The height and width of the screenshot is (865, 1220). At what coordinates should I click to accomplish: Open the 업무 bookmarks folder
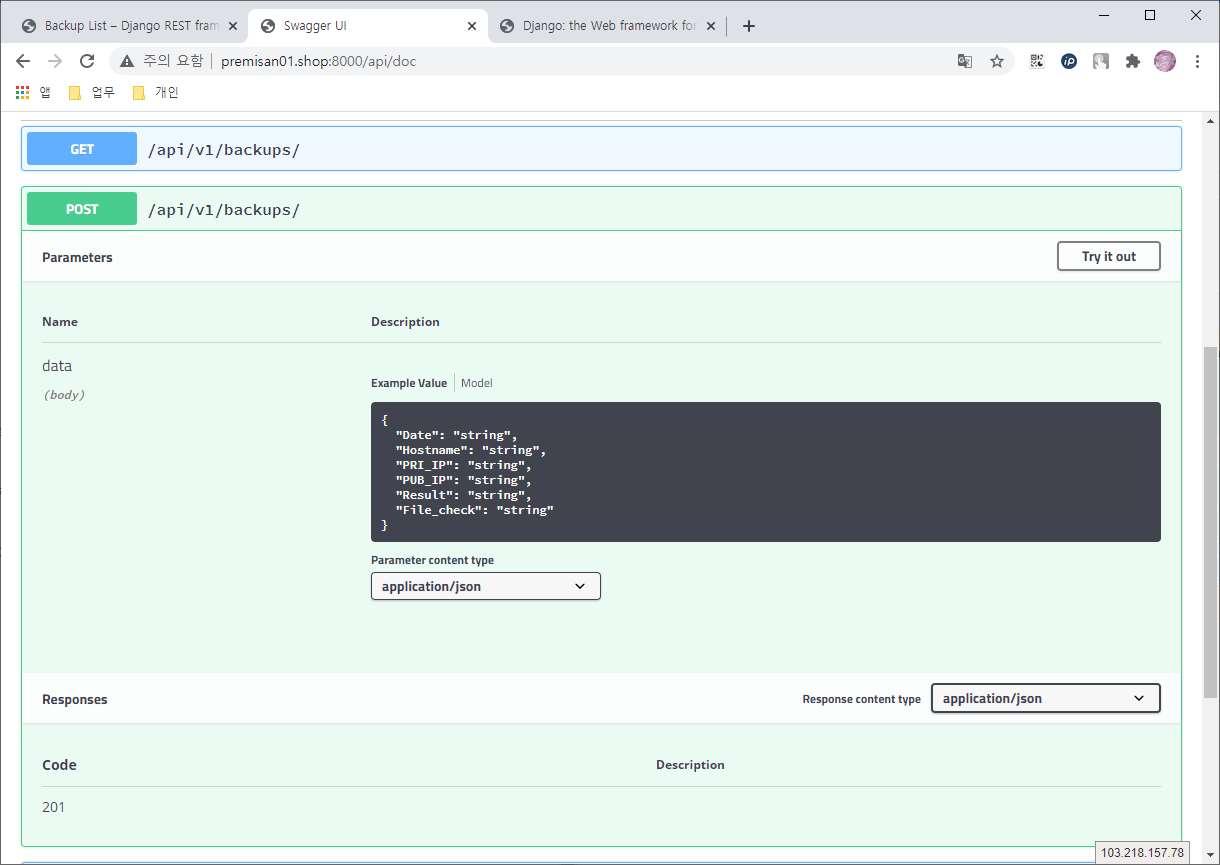pyautogui.click(x=91, y=92)
